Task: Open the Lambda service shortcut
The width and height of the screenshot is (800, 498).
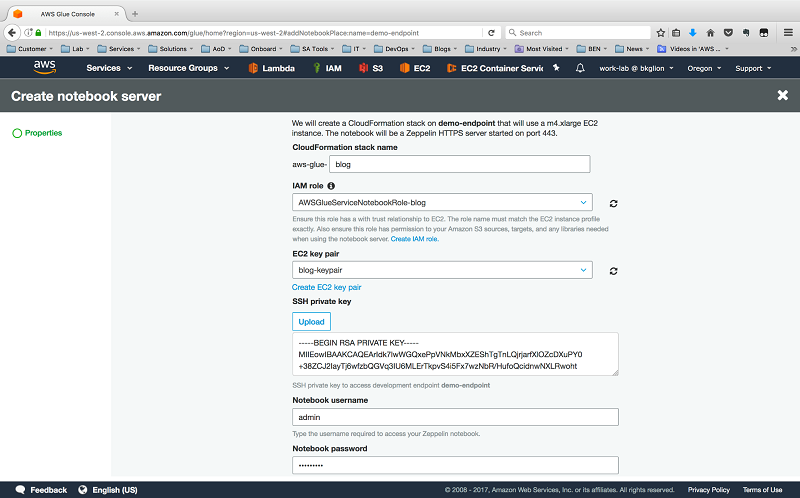Action: [x=271, y=68]
